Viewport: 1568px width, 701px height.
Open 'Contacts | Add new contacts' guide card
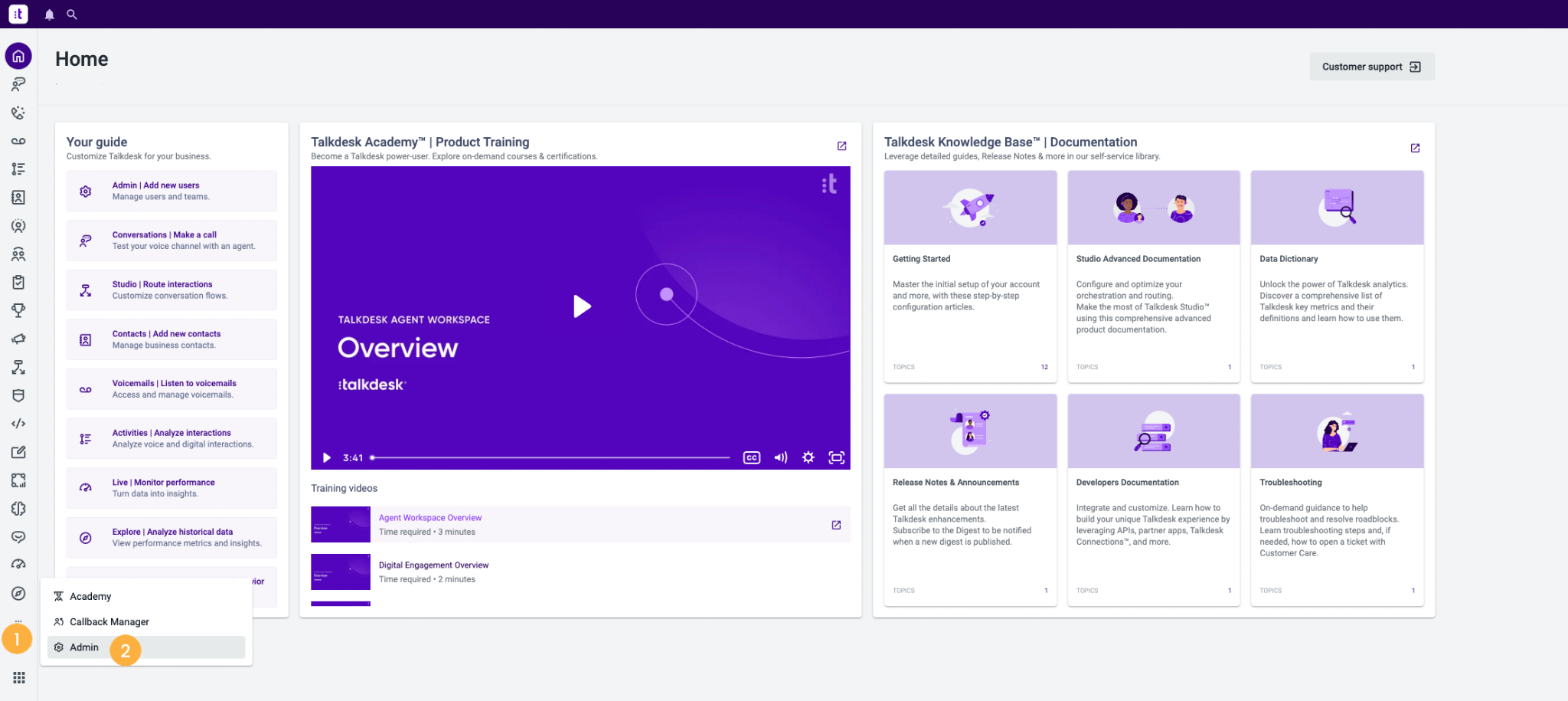[x=171, y=339]
